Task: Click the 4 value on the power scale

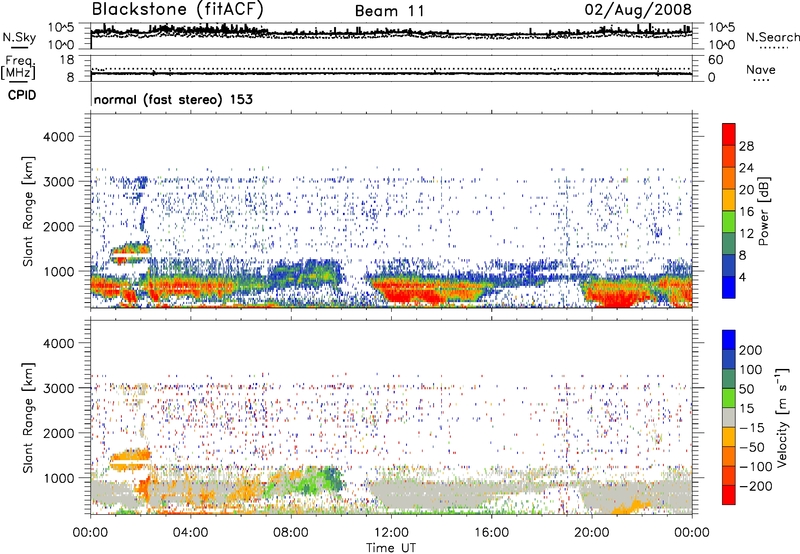Action: pos(742,277)
